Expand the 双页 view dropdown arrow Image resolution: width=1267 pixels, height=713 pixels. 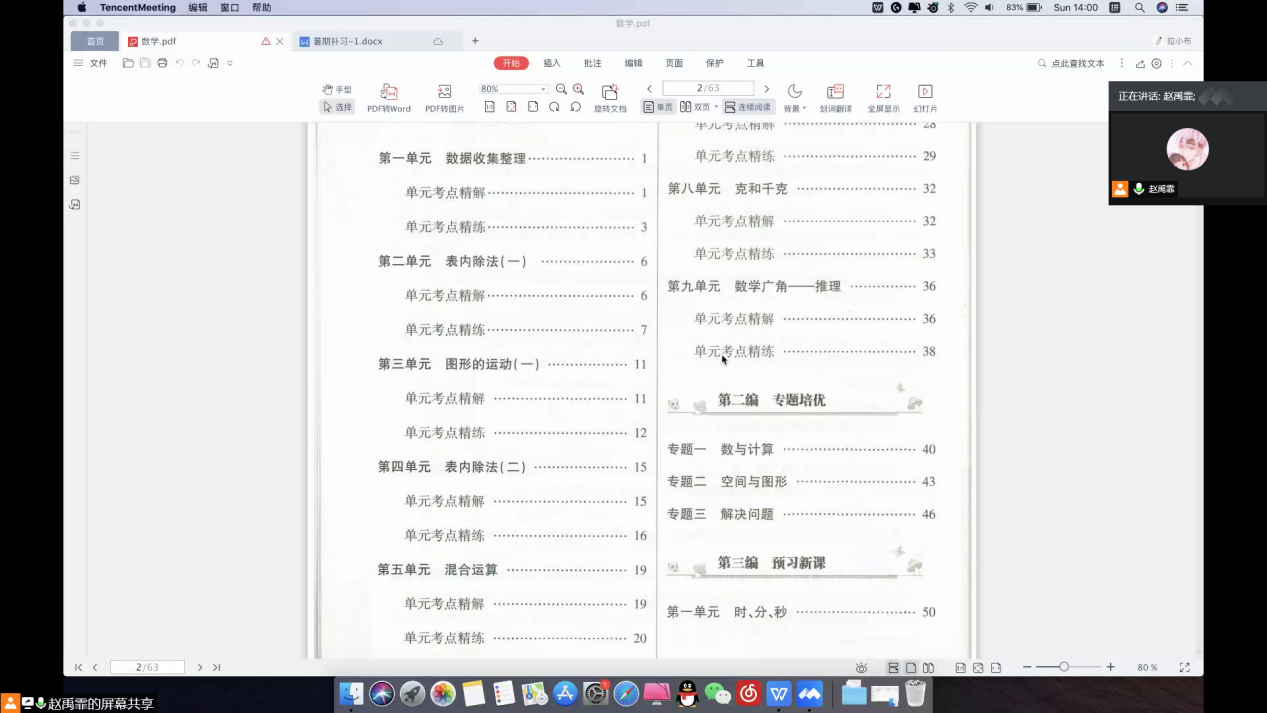pyautogui.click(x=717, y=107)
